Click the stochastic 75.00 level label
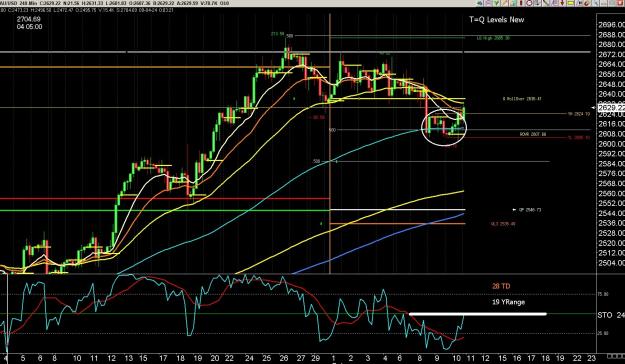This screenshot has height=364, width=625. coord(603,294)
